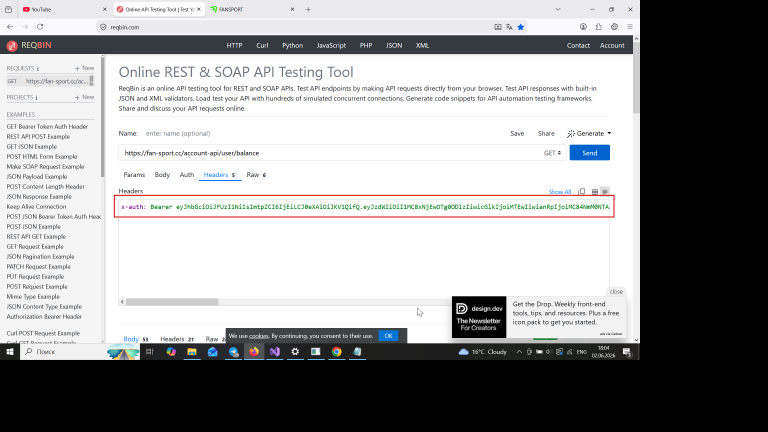Click the reader/screenshot icon in address bar
The width and height of the screenshot is (768, 432).
[x=498, y=27]
